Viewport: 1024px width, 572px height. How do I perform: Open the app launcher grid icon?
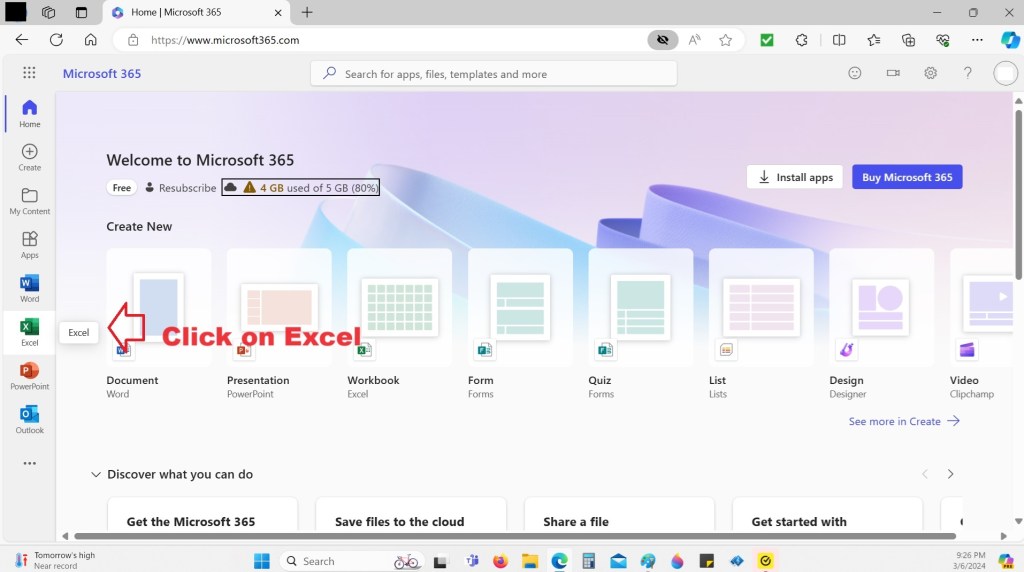click(x=29, y=73)
